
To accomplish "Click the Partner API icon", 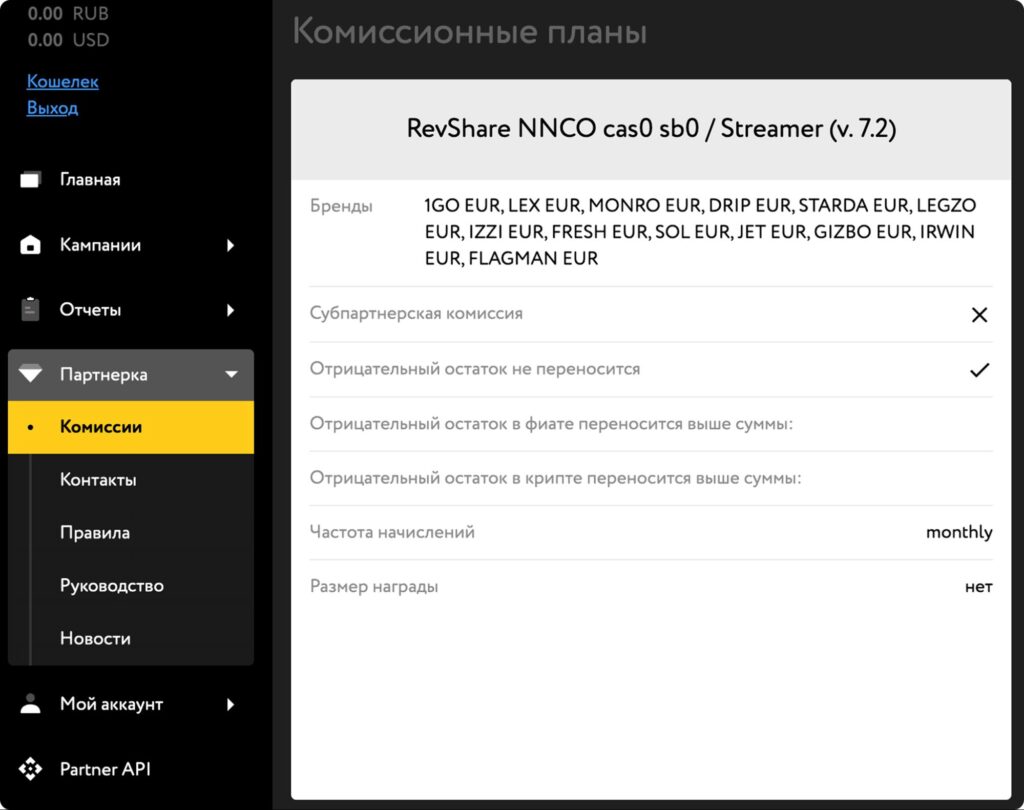I will [30, 769].
